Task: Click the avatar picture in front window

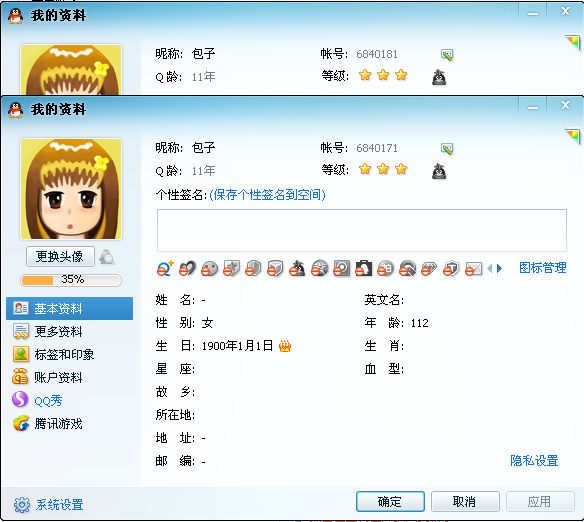Action: (71, 189)
